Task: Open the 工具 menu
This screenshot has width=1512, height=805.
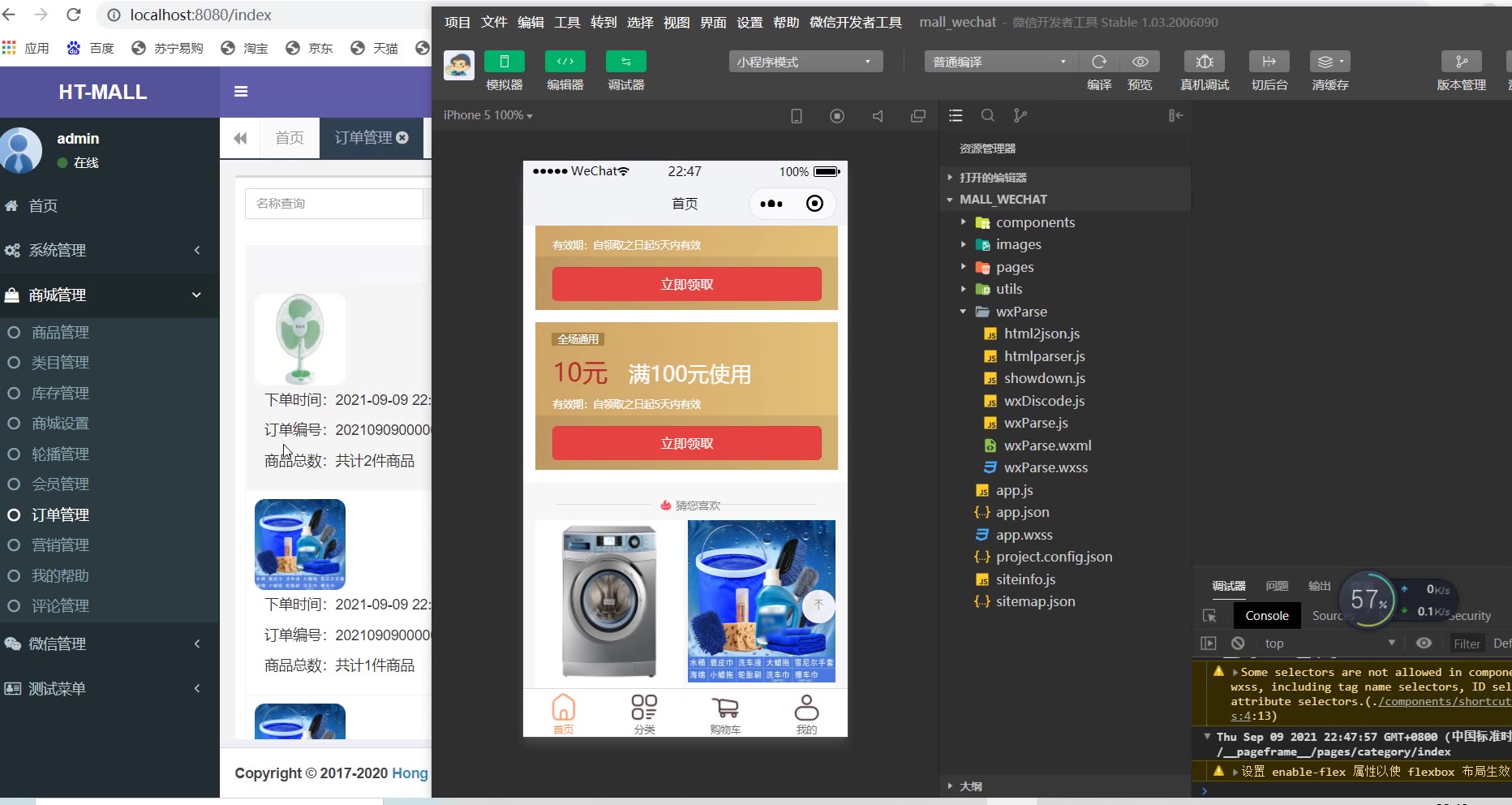Action: 567,22
